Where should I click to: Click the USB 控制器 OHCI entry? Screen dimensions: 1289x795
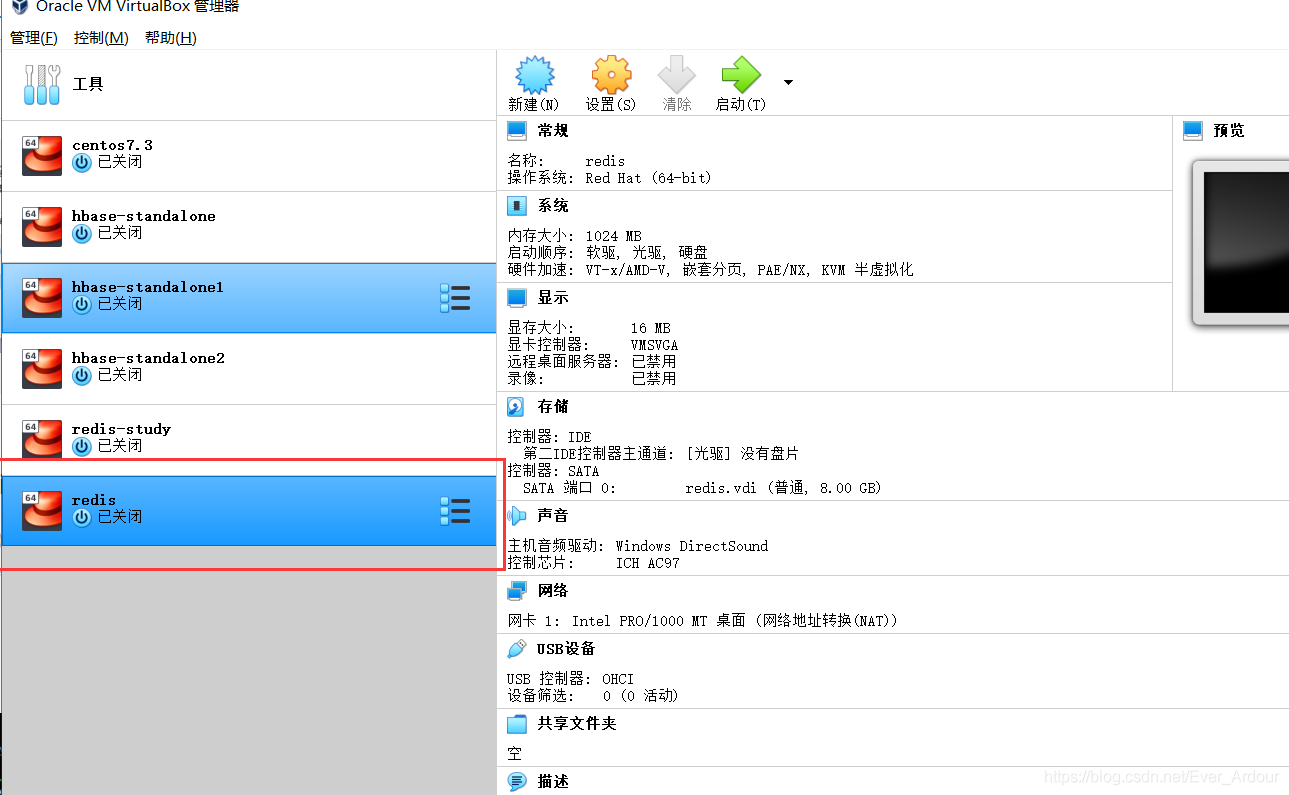[570, 679]
